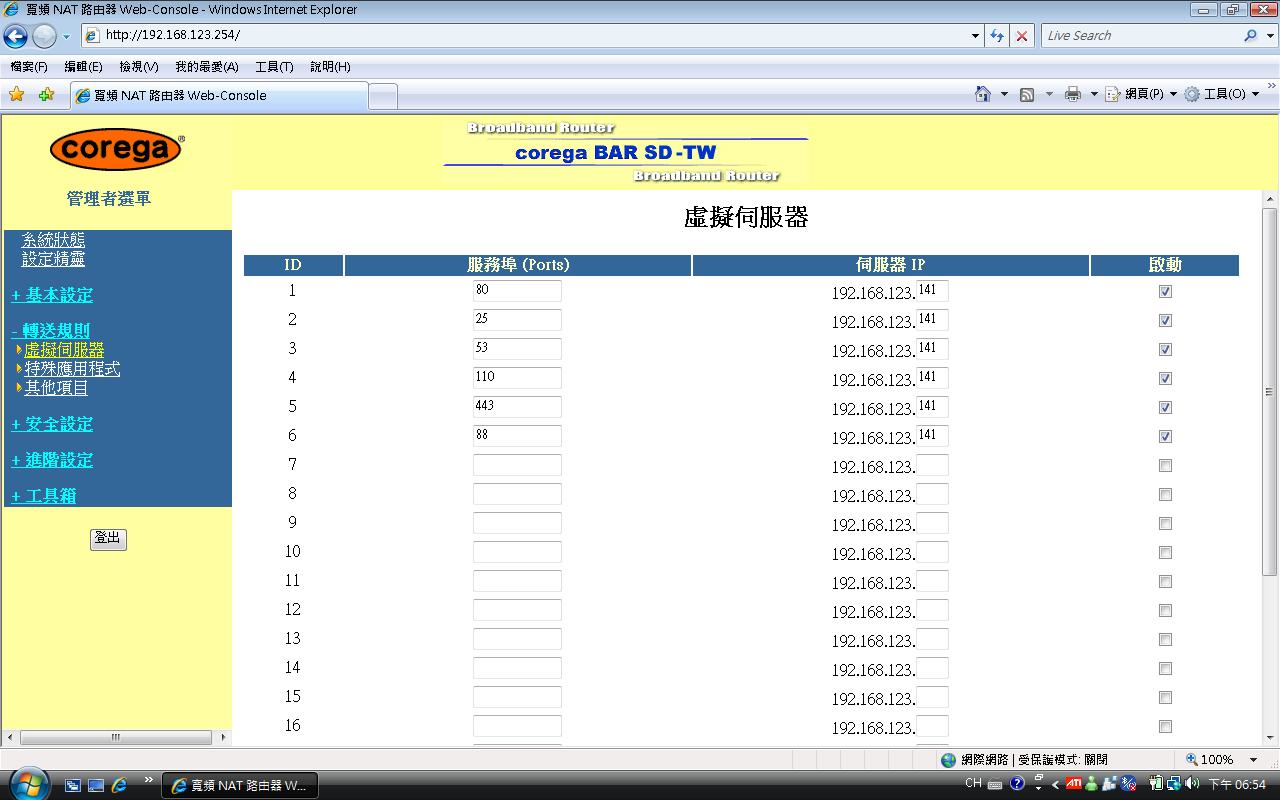The width and height of the screenshot is (1280, 800).
Task: Click the Home page icon
Action: [983, 94]
